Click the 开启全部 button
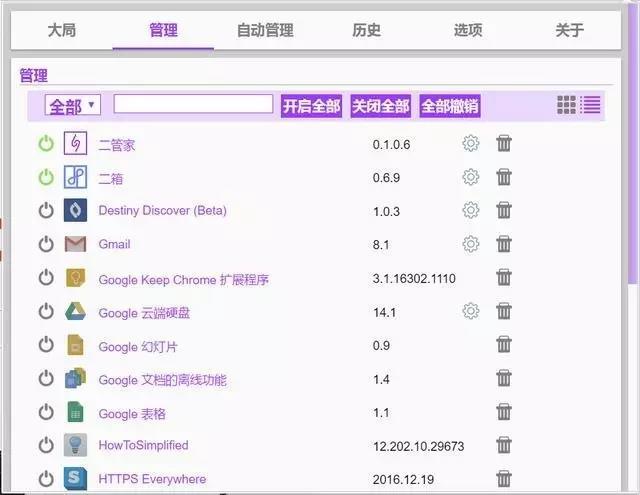This screenshot has width=640, height=495. pyautogui.click(x=311, y=106)
